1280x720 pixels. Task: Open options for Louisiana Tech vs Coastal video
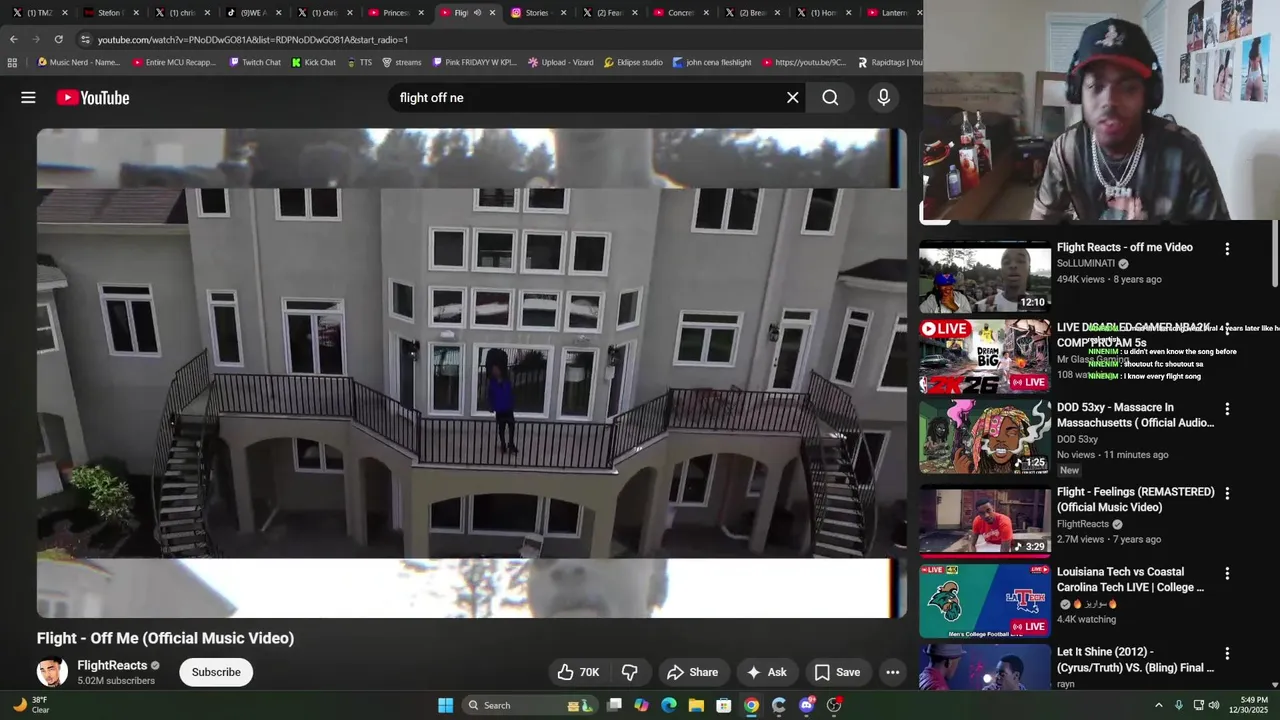(1227, 573)
